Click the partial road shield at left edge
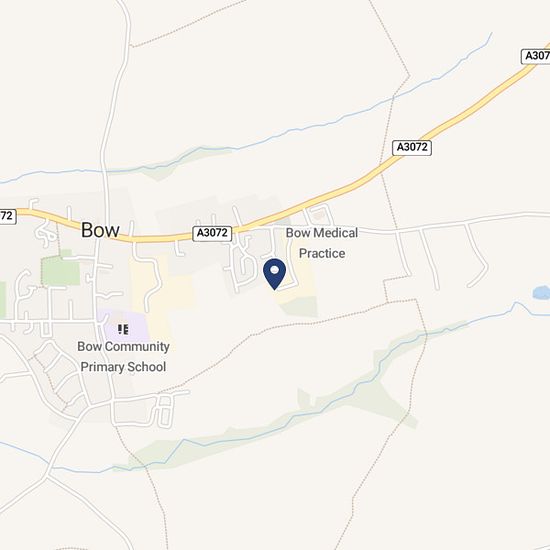The width and height of the screenshot is (550, 550). tap(7, 216)
